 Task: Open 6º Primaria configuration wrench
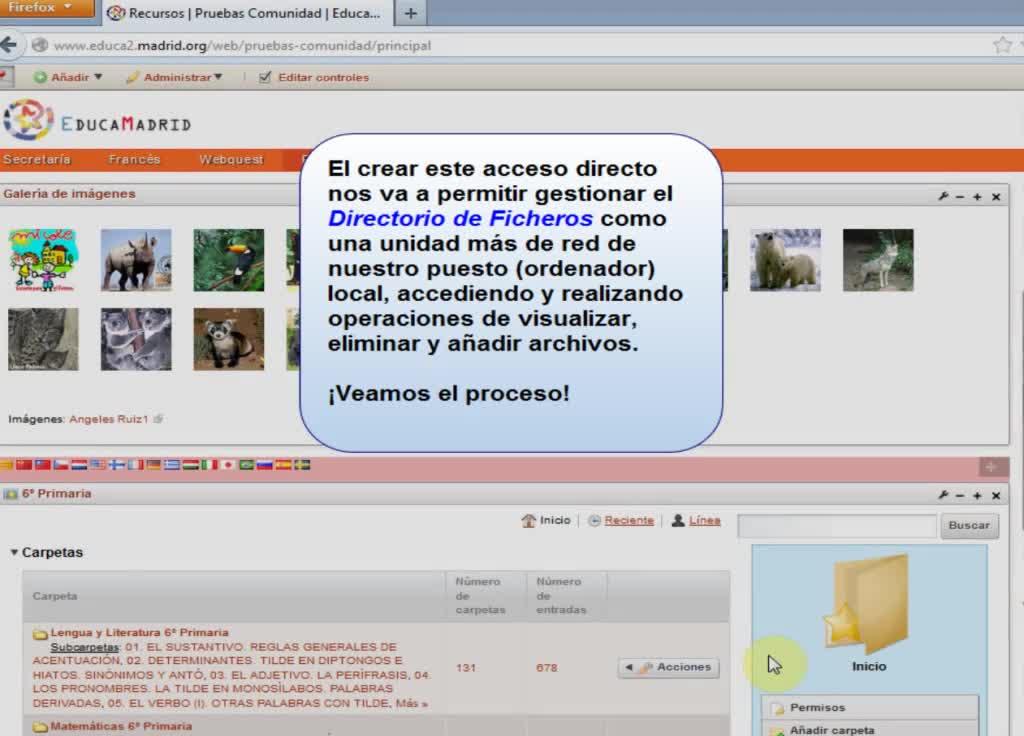tap(943, 495)
